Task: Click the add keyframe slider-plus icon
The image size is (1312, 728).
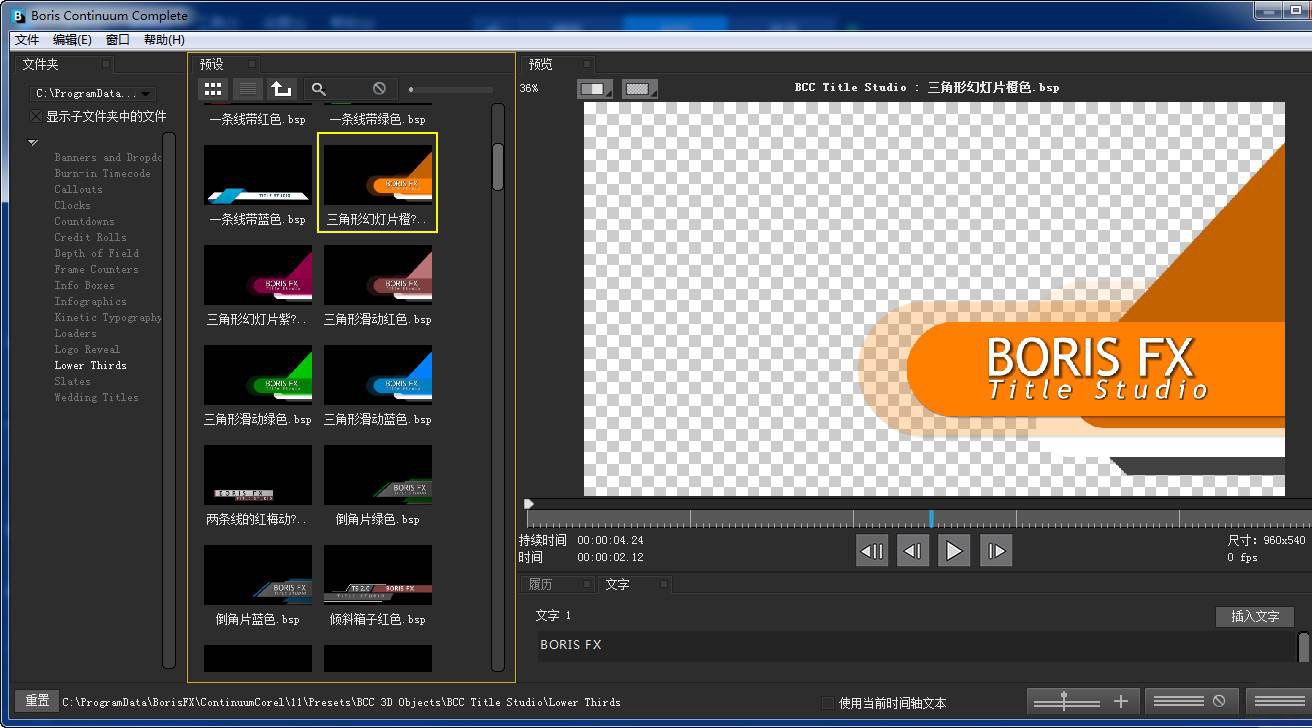Action: [1082, 702]
